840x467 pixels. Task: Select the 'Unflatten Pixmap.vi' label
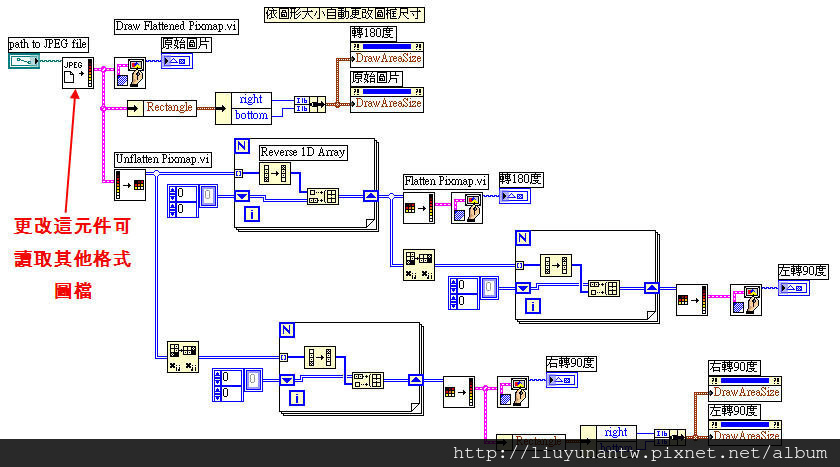162,159
